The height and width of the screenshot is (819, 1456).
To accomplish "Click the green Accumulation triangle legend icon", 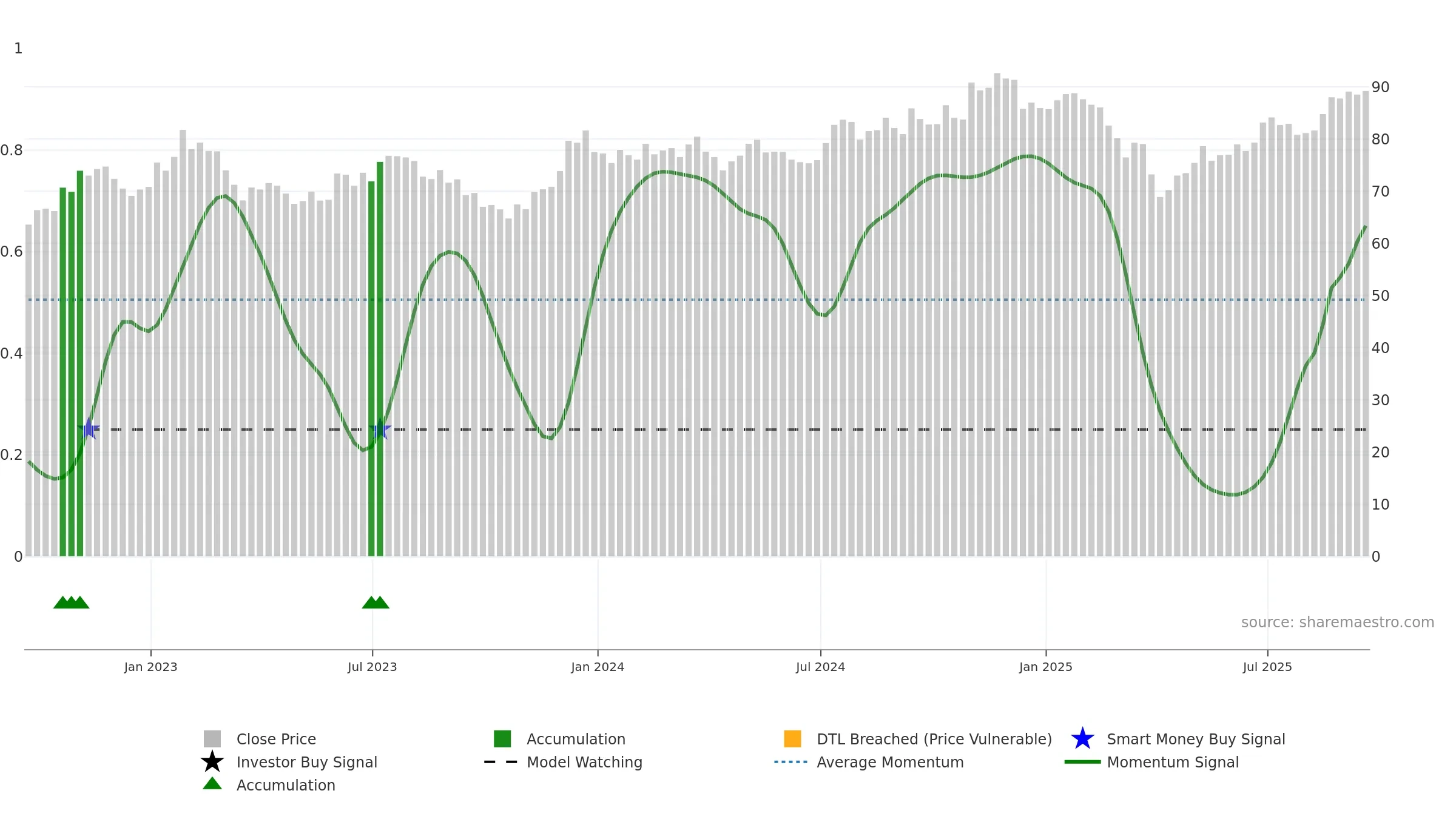I will [212, 783].
